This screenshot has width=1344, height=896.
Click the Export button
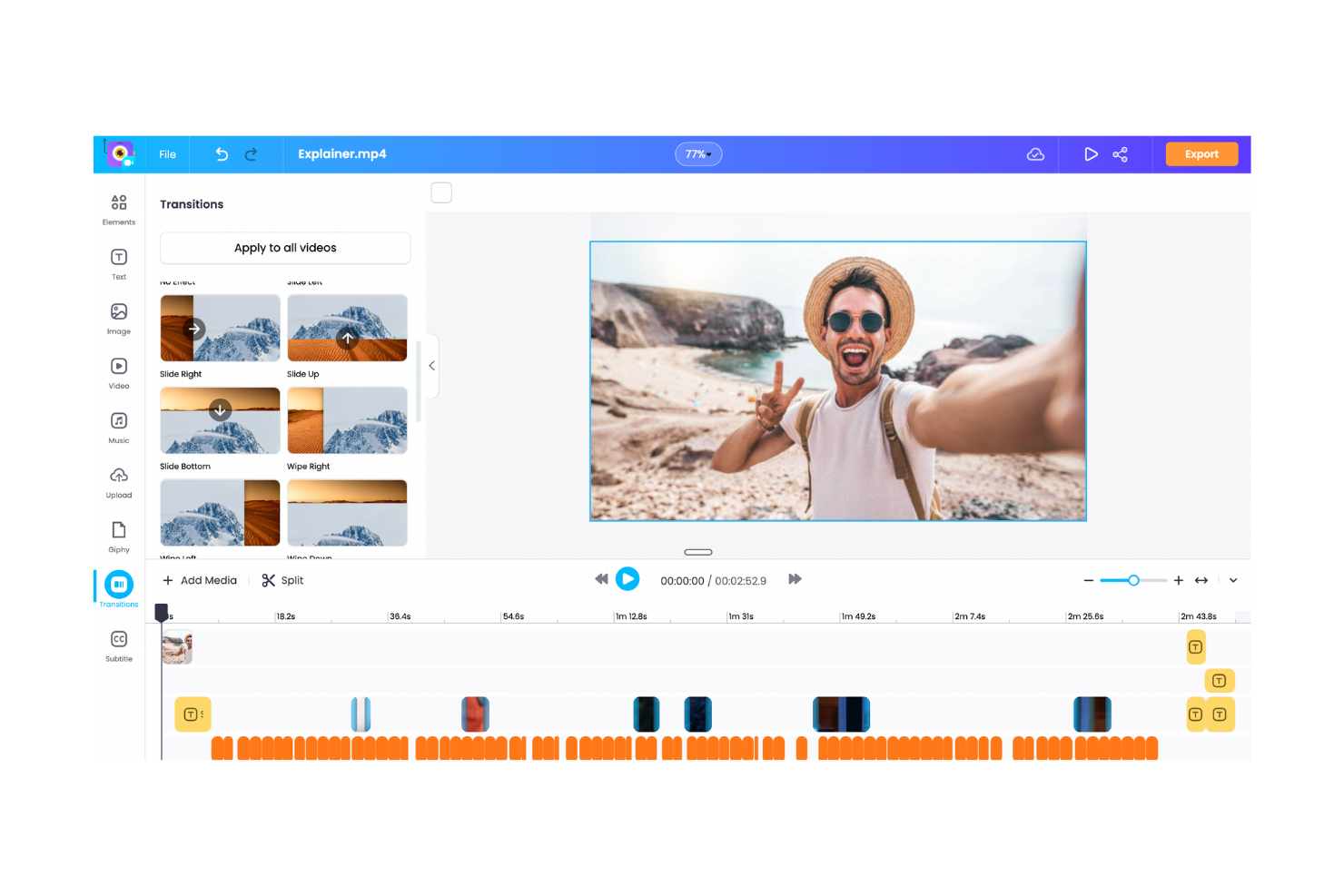[1201, 153]
